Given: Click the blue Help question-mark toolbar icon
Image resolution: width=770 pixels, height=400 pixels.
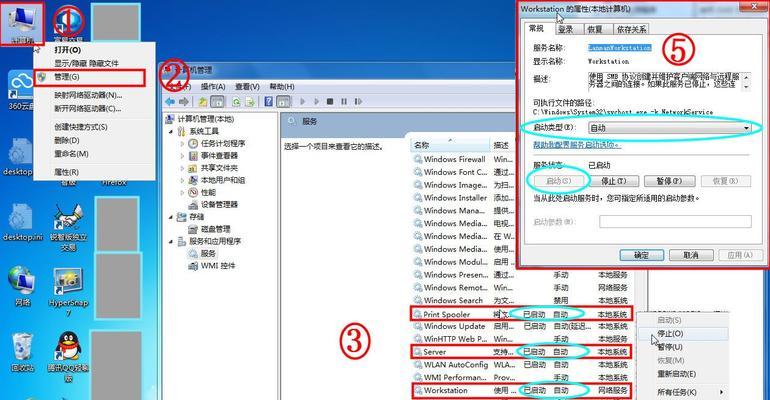Looking at the screenshot, I should tap(269, 102).
